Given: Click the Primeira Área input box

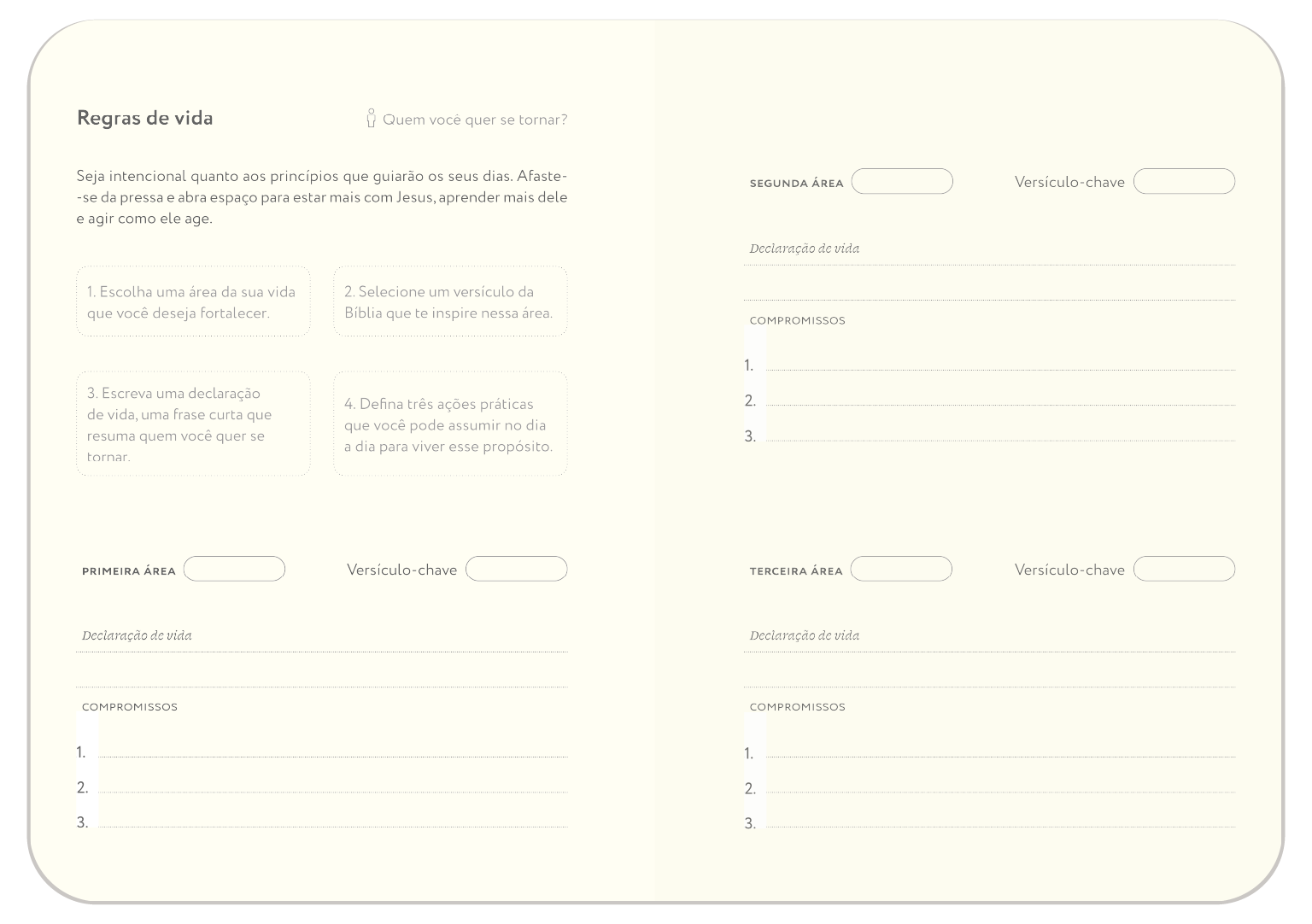Looking at the screenshot, I should (234, 569).
